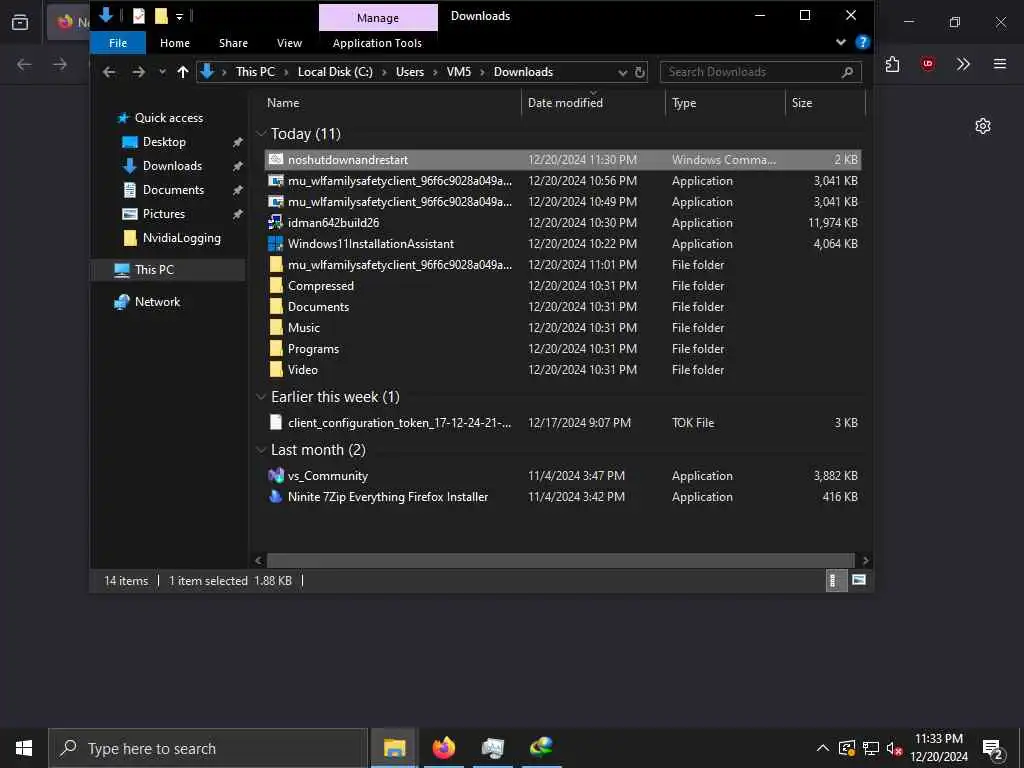The image size is (1024, 768).
Task: Open the Windows Start menu
Action: [x=24, y=748]
